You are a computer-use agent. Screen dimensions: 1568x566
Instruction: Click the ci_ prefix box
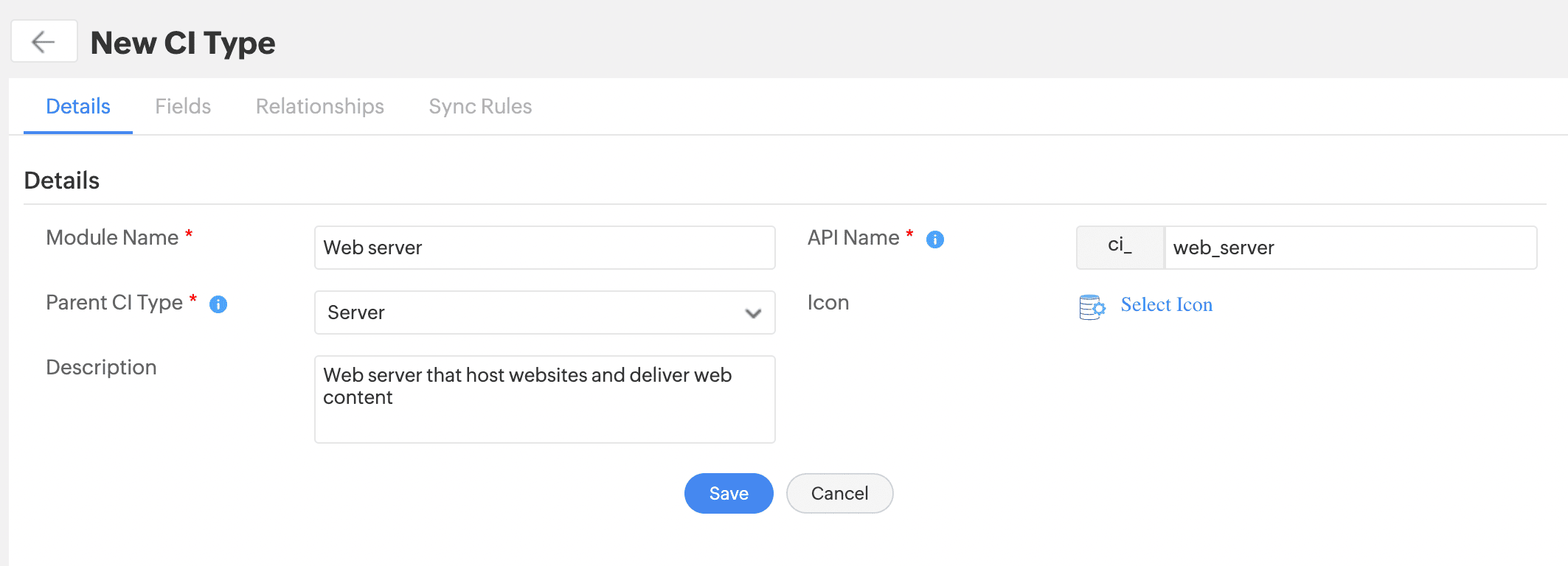click(1120, 248)
